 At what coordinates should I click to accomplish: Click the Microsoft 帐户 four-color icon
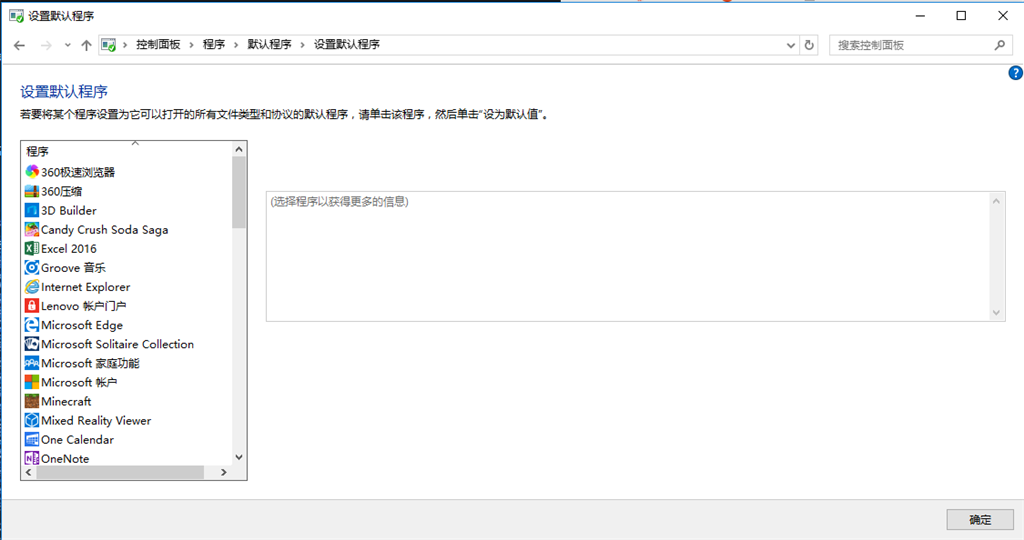[x=31, y=382]
